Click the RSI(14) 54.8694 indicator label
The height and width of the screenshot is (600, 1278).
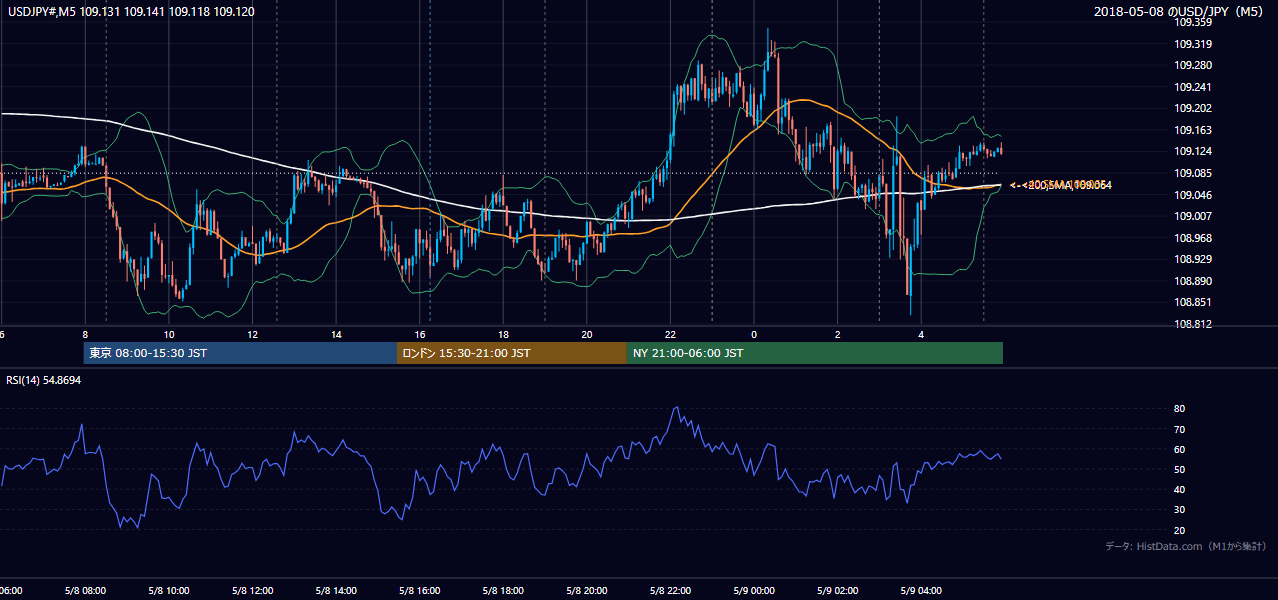pos(44,381)
